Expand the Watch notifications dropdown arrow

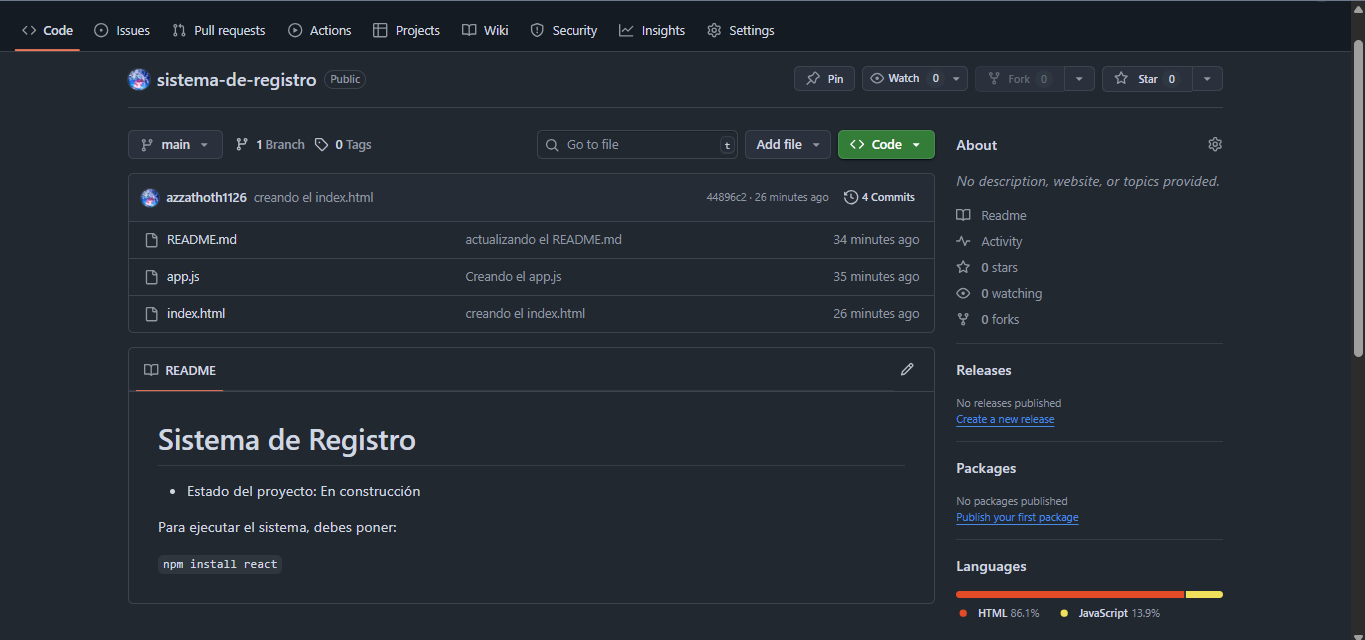point(957,79)
